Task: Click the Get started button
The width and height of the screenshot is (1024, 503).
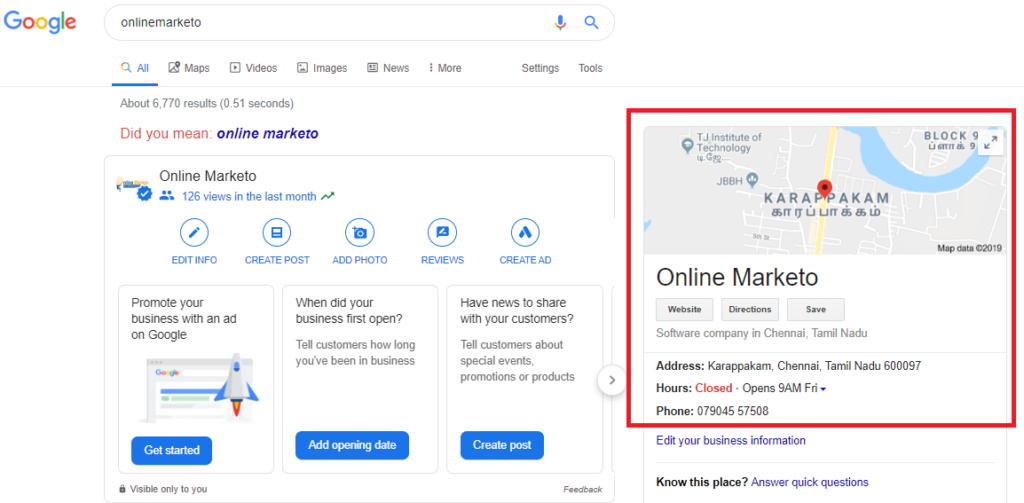Action: click(172, 450)
